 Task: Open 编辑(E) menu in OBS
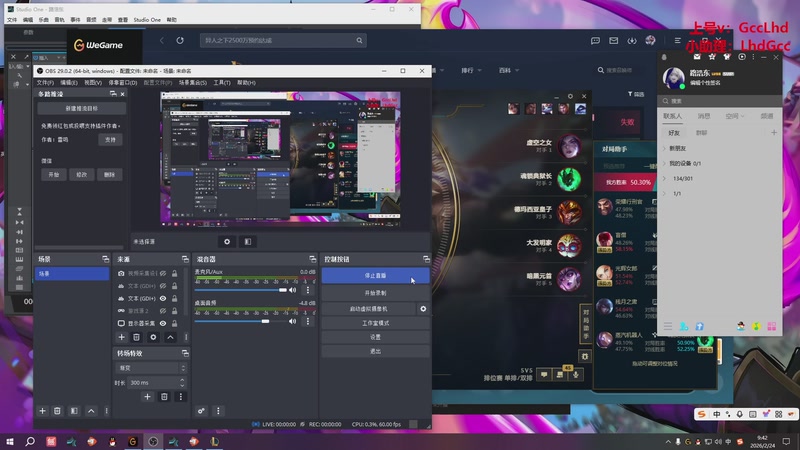coord(69,83)
